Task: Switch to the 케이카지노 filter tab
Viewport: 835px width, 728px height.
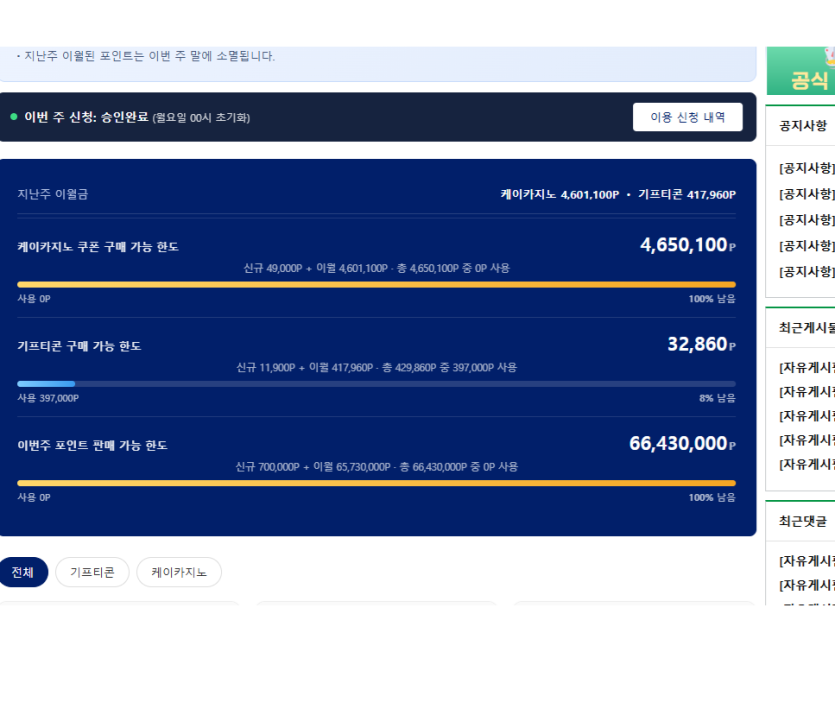Action: (x=179, y=572)
